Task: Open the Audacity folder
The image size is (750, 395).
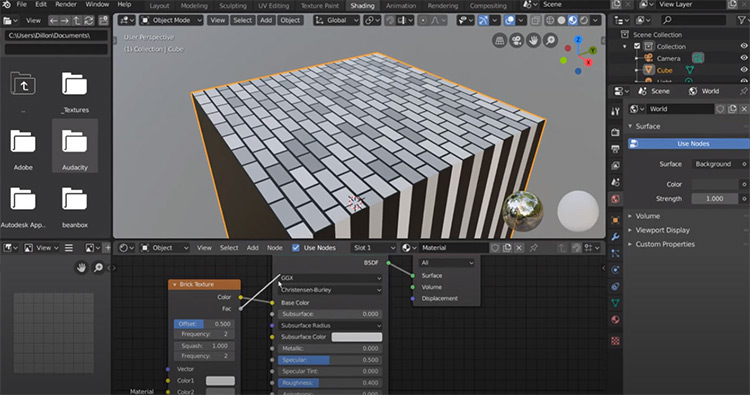Action: click(75, 146)
